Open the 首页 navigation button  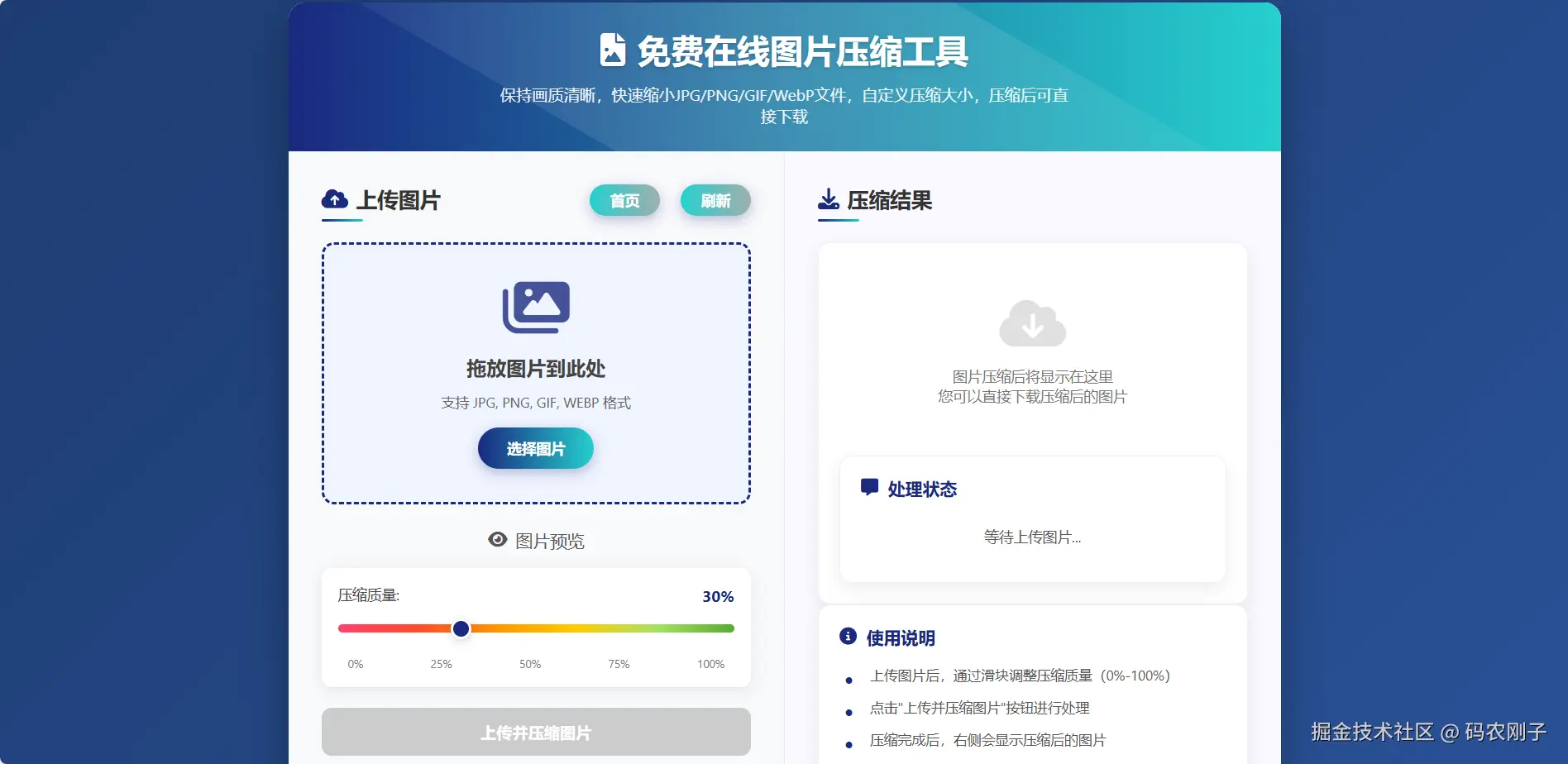624,200
